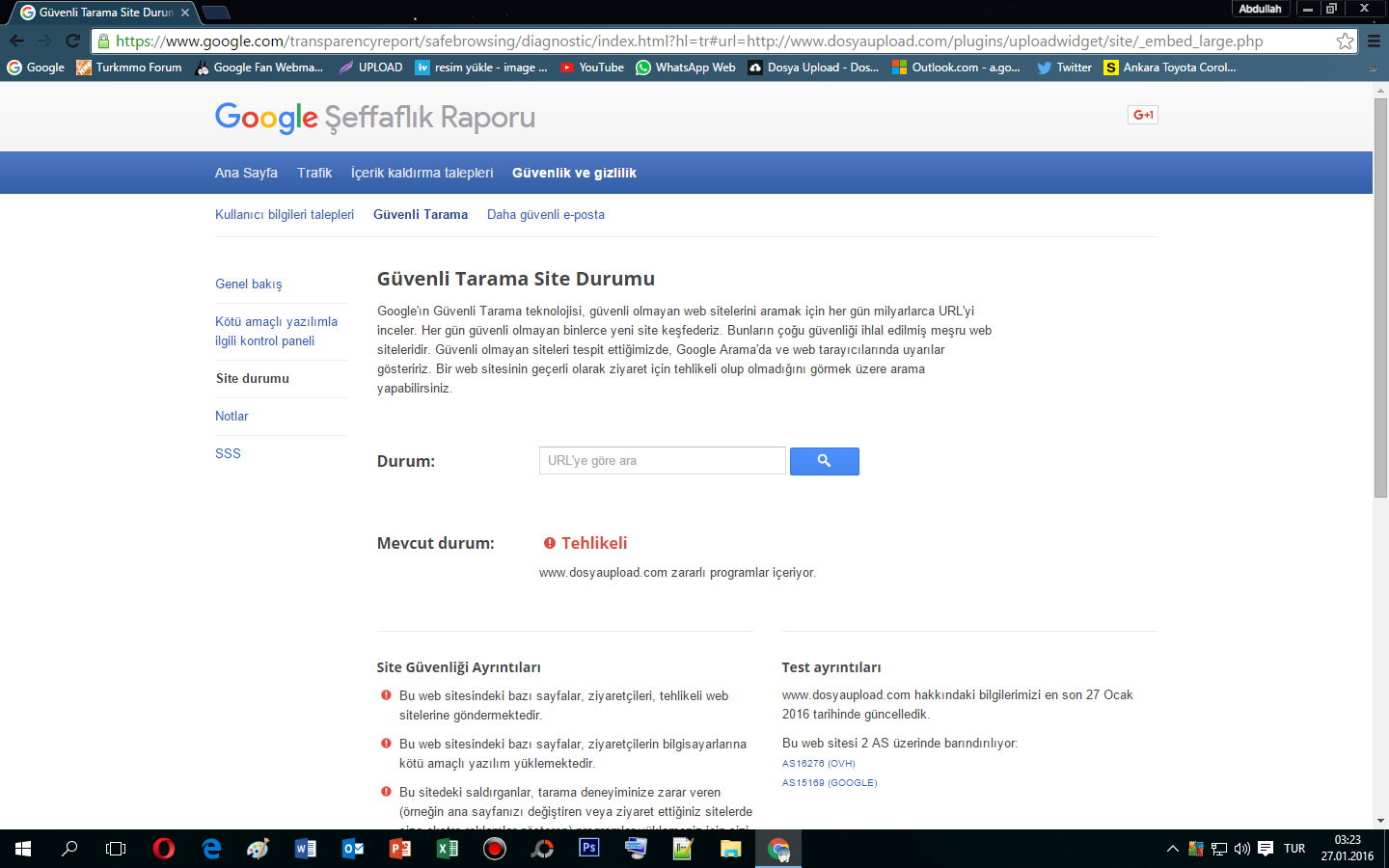Reload the page with the refresh icon
This screenshot has width=1389, height=868.
click(72, 41)
